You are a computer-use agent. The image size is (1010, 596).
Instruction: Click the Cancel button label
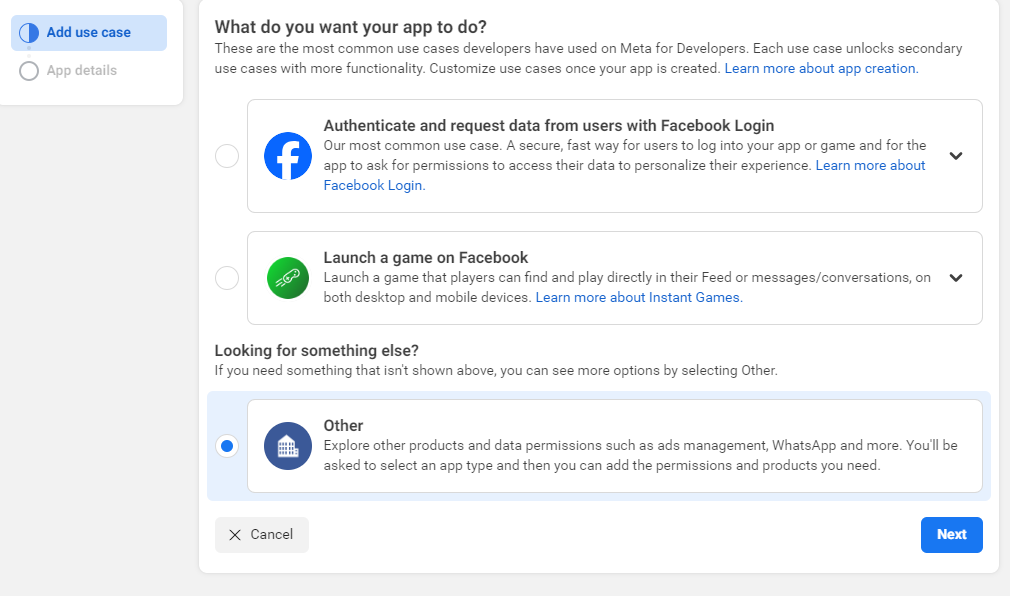click(x=272, y=535)
